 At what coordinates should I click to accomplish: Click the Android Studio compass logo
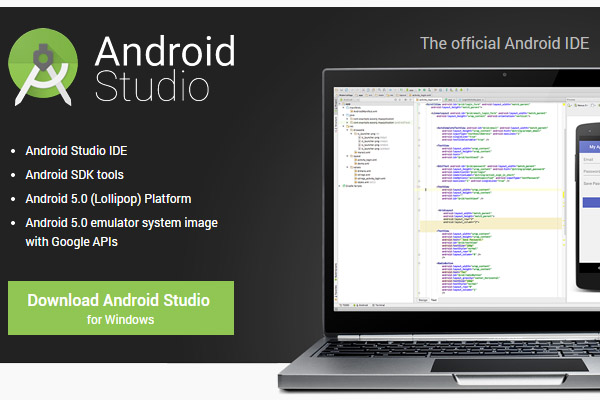43,67
